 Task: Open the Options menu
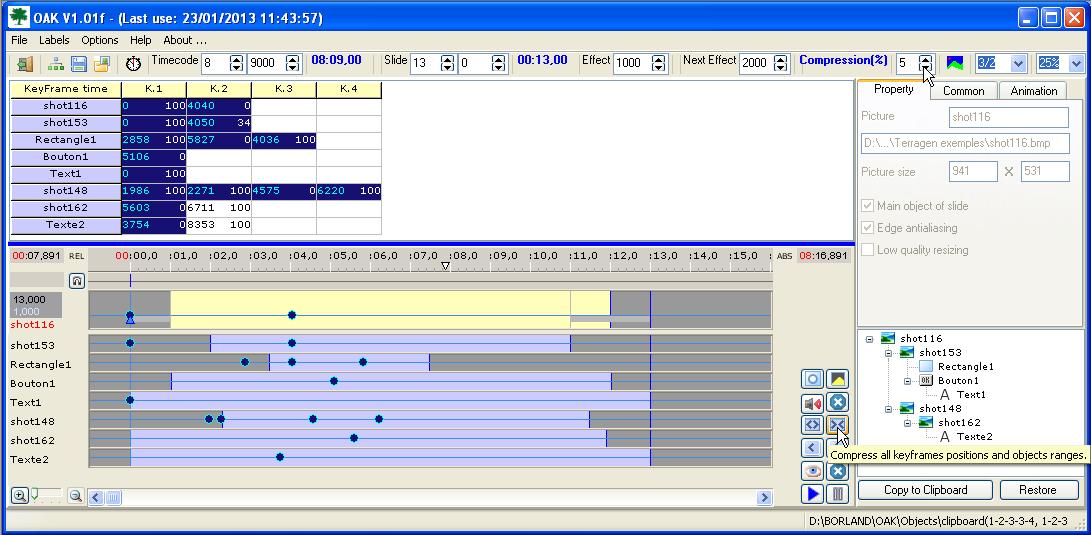coord(100,40)
